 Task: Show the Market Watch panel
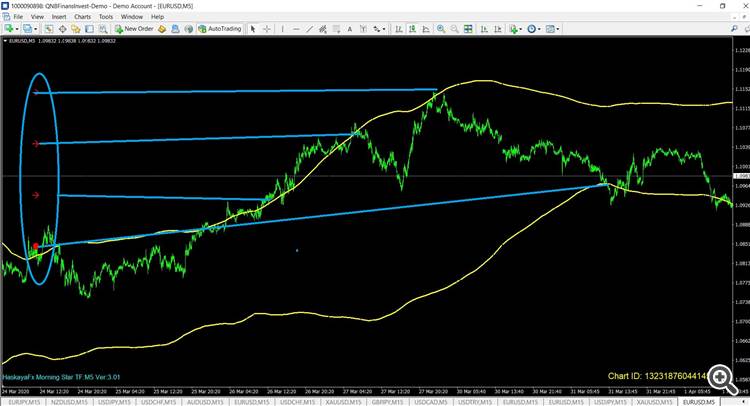tap(49, 29)
